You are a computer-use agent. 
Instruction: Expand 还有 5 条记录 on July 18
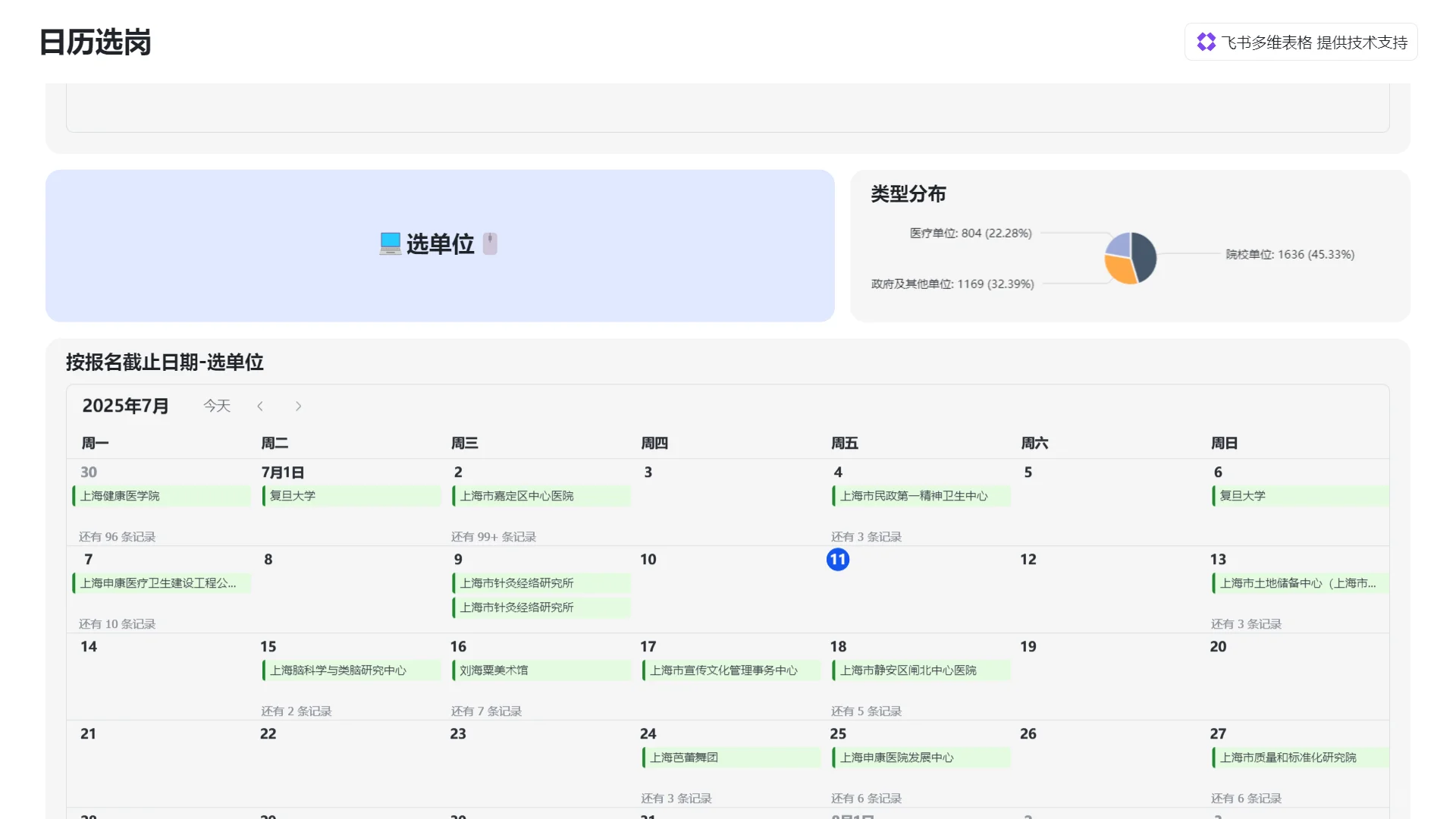coord(866,711)
